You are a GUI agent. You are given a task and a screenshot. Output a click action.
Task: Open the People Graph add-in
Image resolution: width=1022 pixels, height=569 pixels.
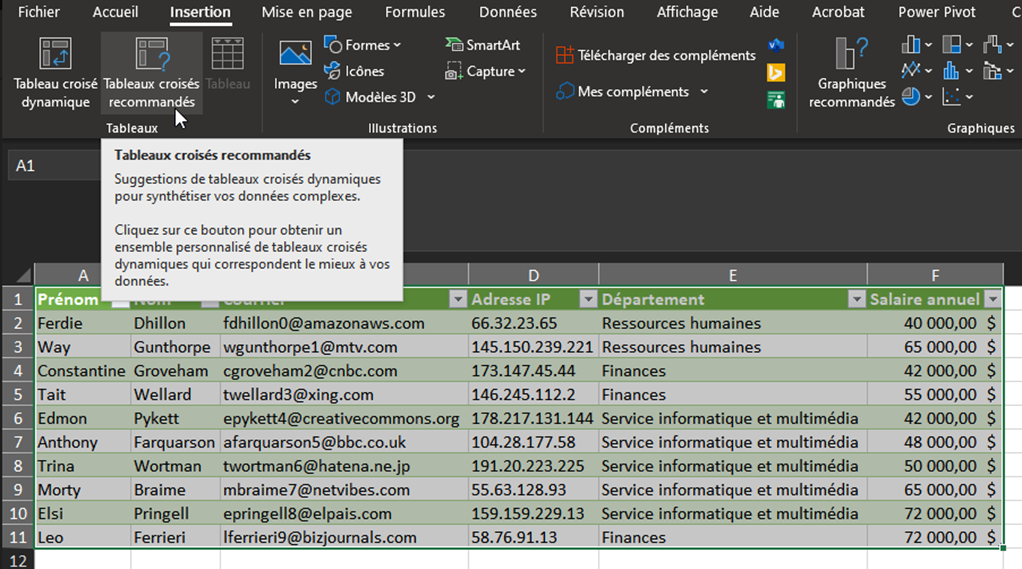775,99
